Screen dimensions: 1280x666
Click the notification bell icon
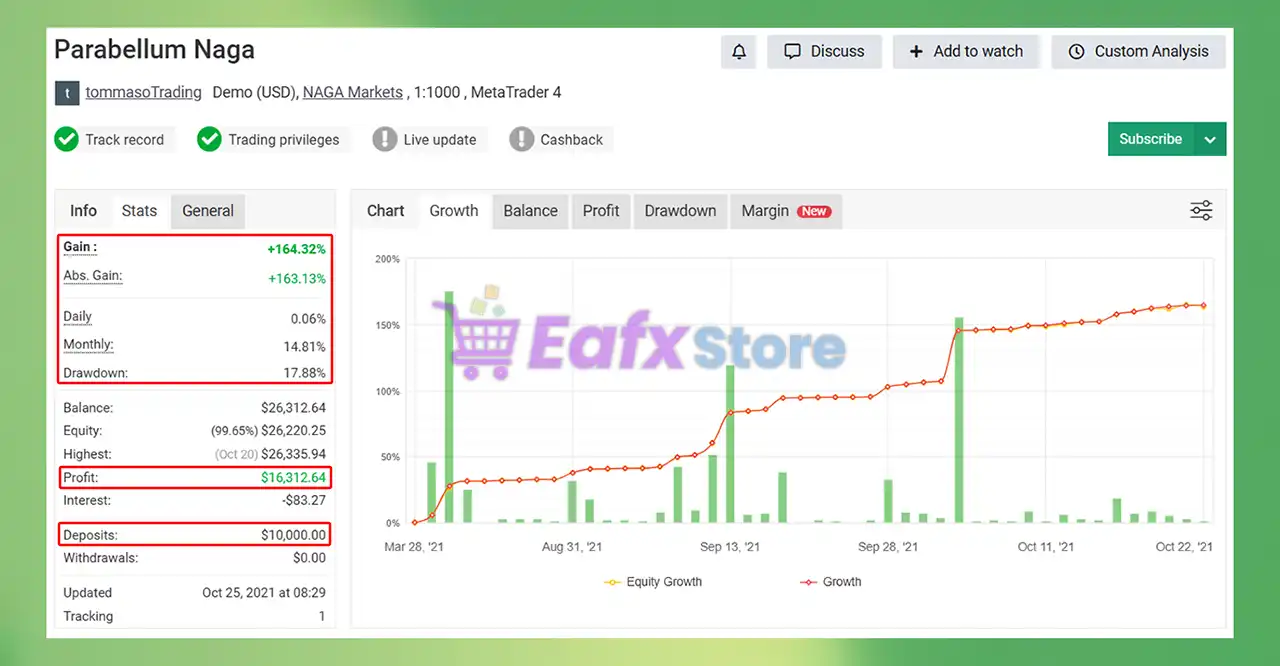click(x=739, y=51)
